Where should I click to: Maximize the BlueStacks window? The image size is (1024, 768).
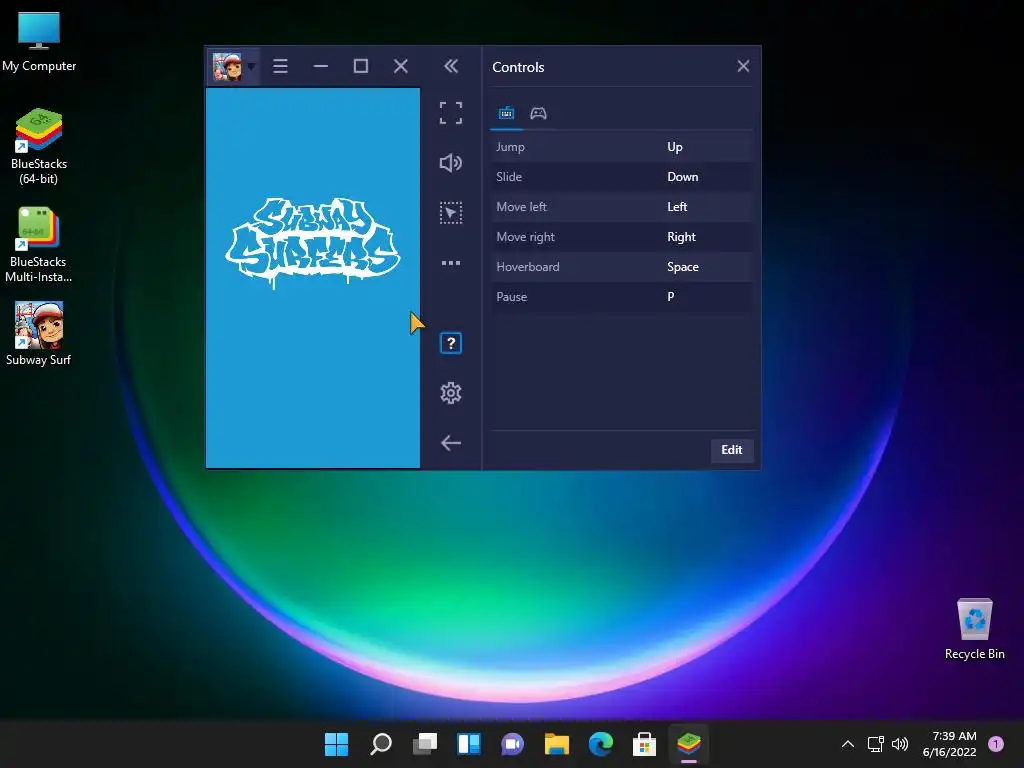360,67
